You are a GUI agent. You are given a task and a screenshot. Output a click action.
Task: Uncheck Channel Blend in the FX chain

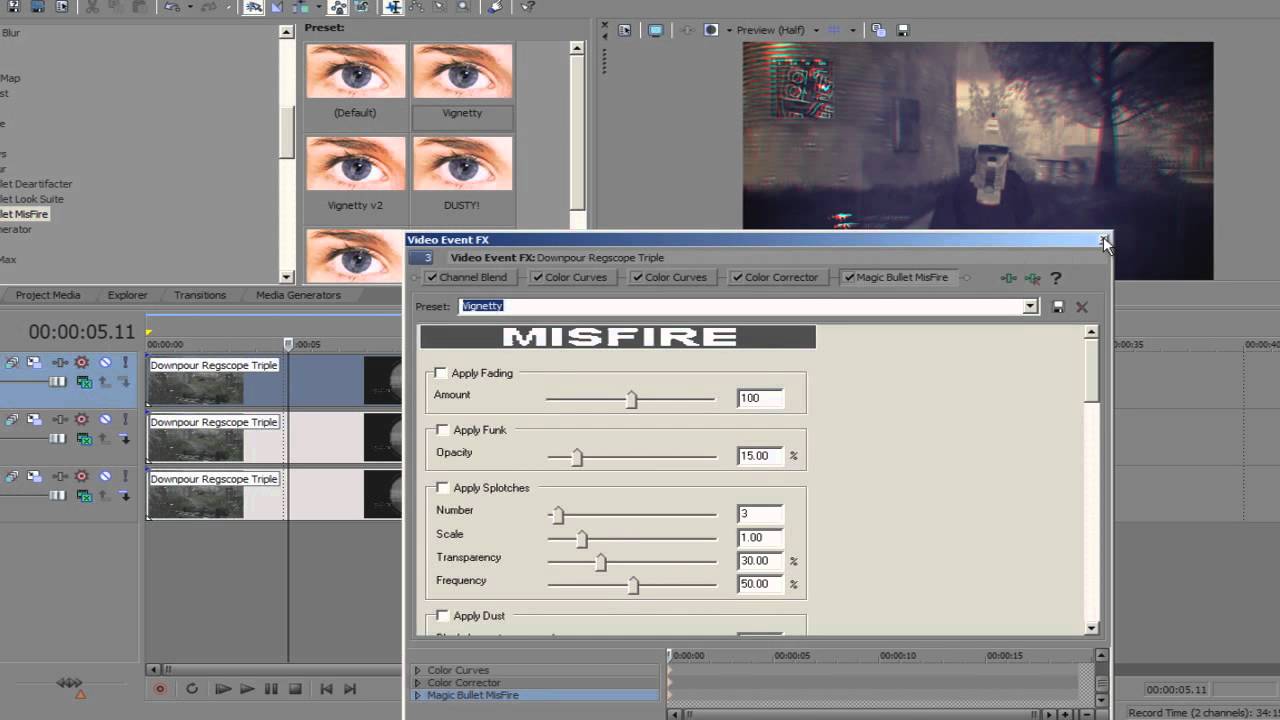point(432,277)
